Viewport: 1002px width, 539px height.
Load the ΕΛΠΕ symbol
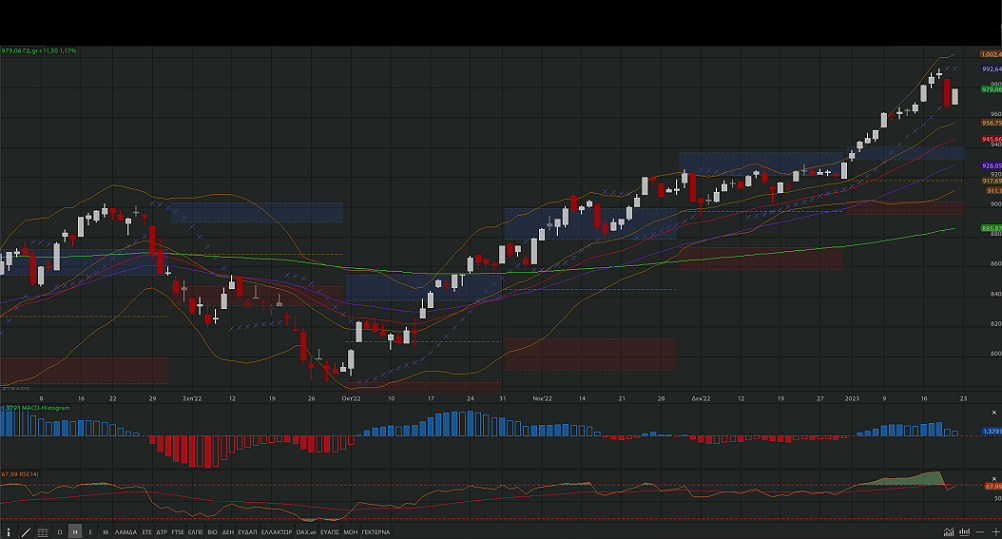pos(196,532)
